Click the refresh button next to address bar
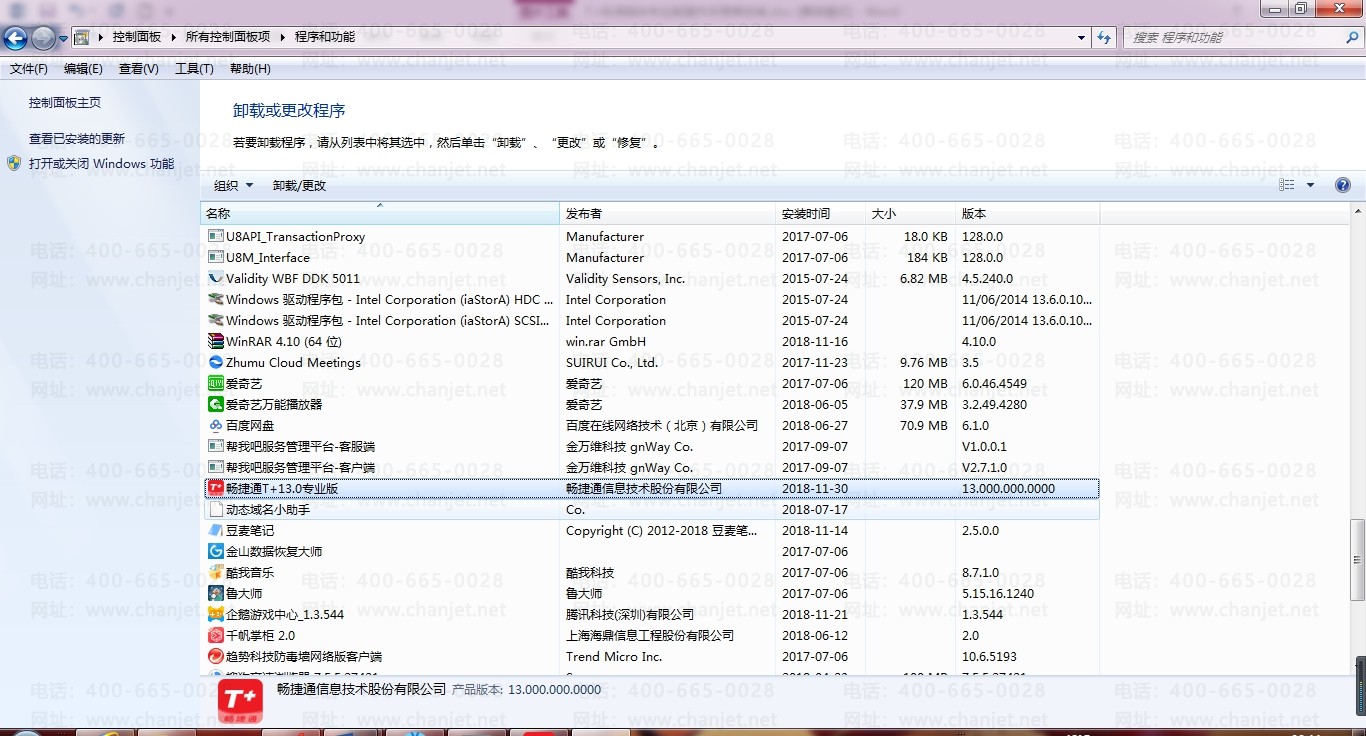This screenshot has width=1366, height=736. [x=1104, y=38]
